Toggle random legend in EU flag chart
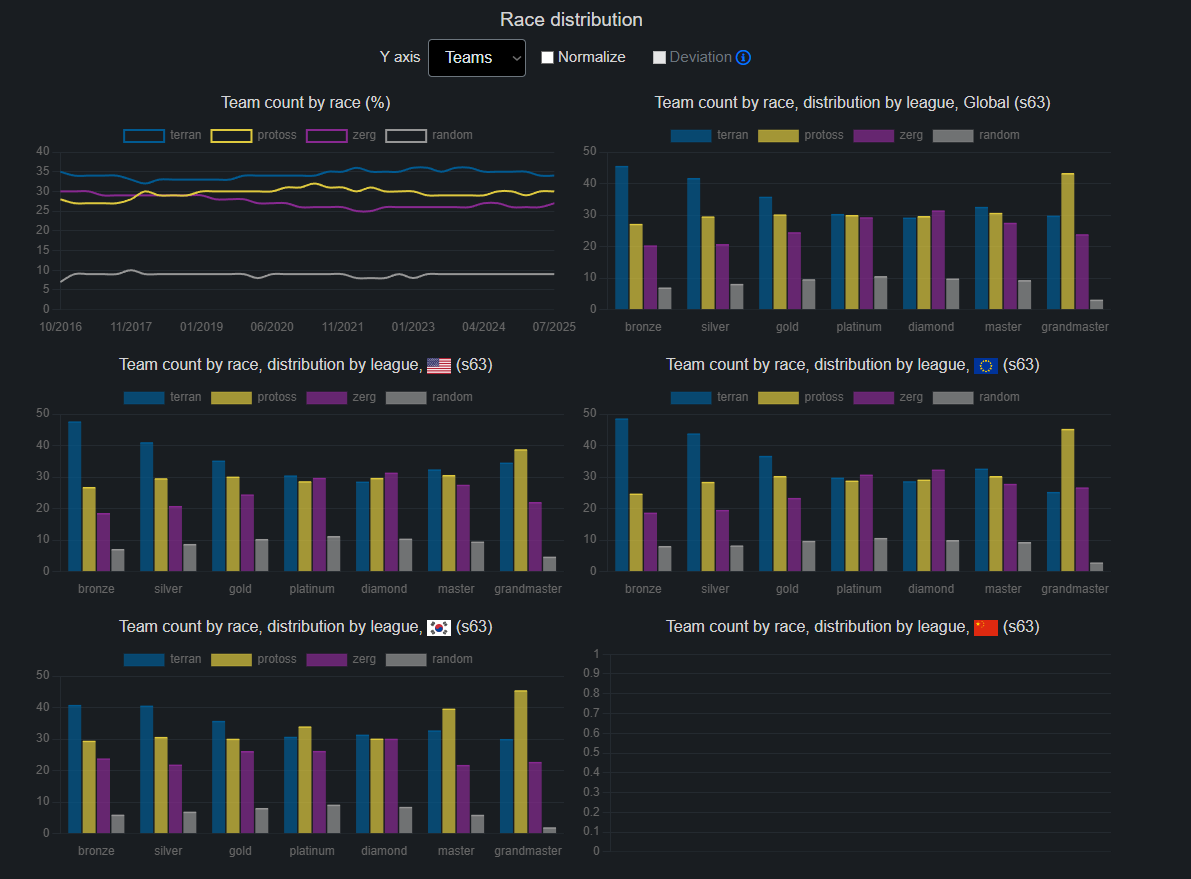Viewport: 1191px width, 879px height. pyautogui.click(x=976, y=397)
